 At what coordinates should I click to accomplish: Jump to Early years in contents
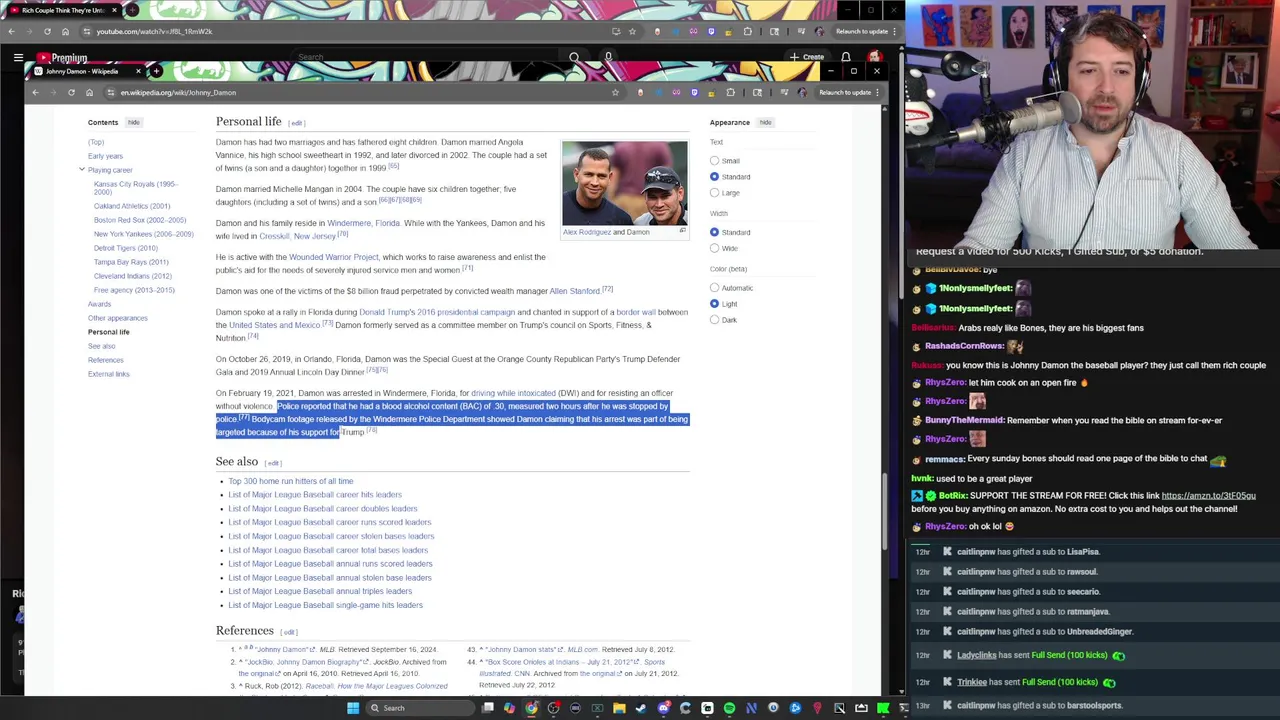click(105, 156)
